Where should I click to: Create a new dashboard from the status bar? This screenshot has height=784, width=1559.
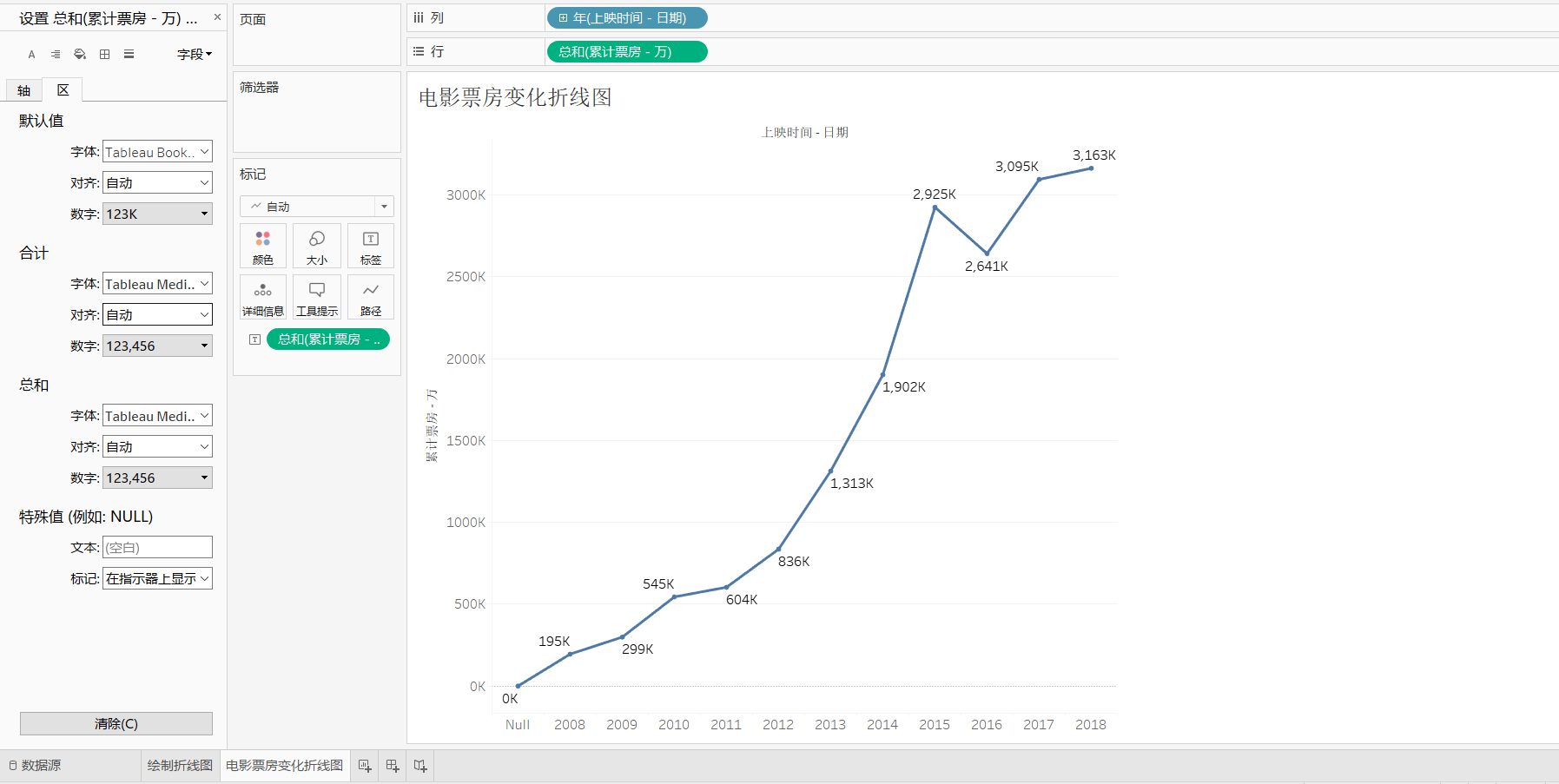click(x=392, y=766)
